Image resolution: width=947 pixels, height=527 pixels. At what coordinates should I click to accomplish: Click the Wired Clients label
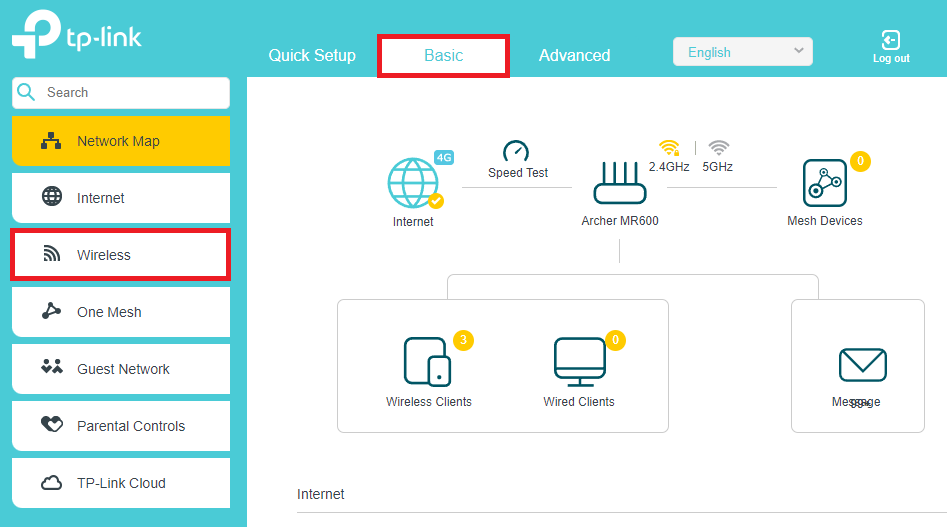(x=579, y=401)
